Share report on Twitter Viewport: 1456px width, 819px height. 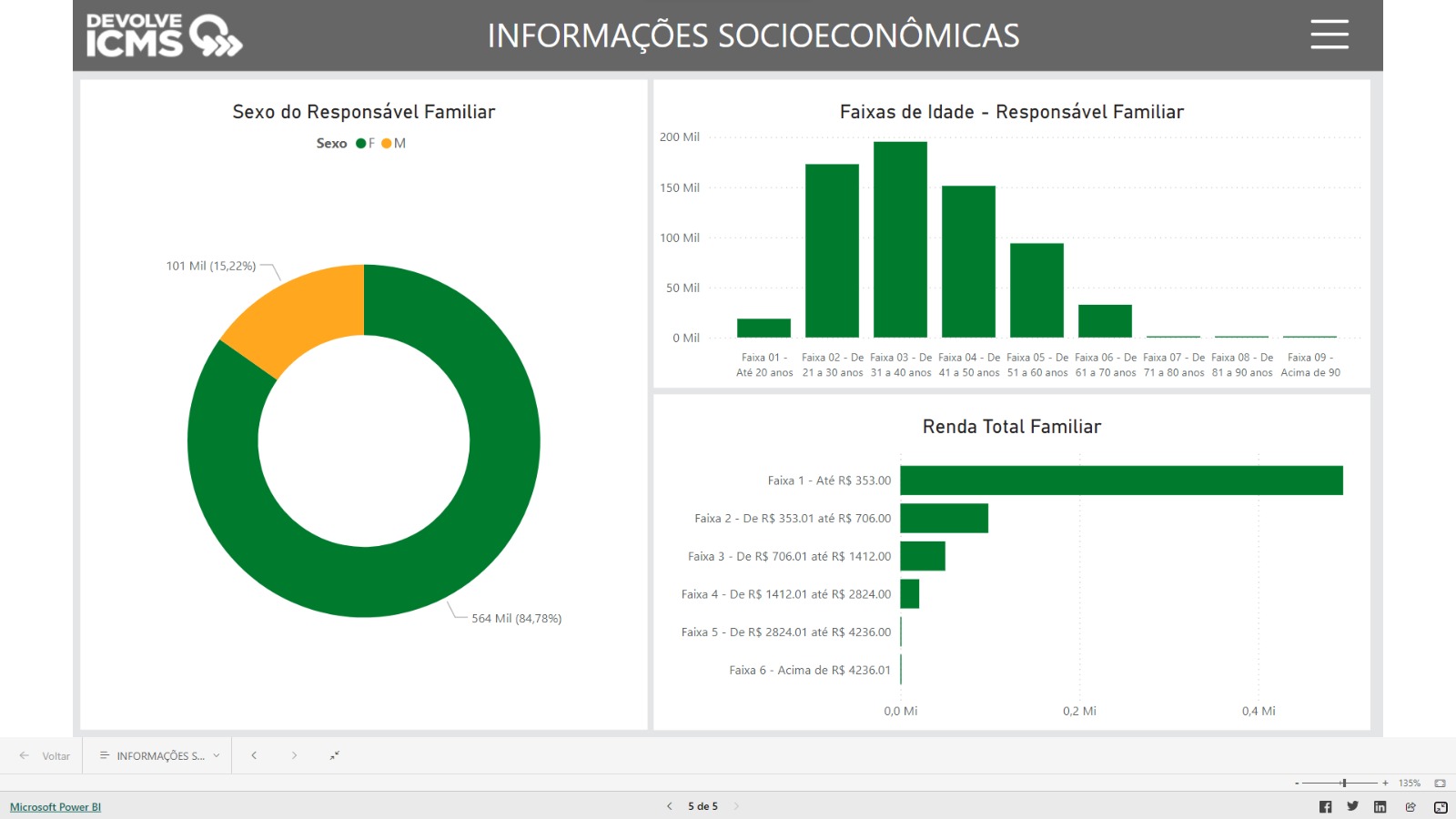point(1352,806)
